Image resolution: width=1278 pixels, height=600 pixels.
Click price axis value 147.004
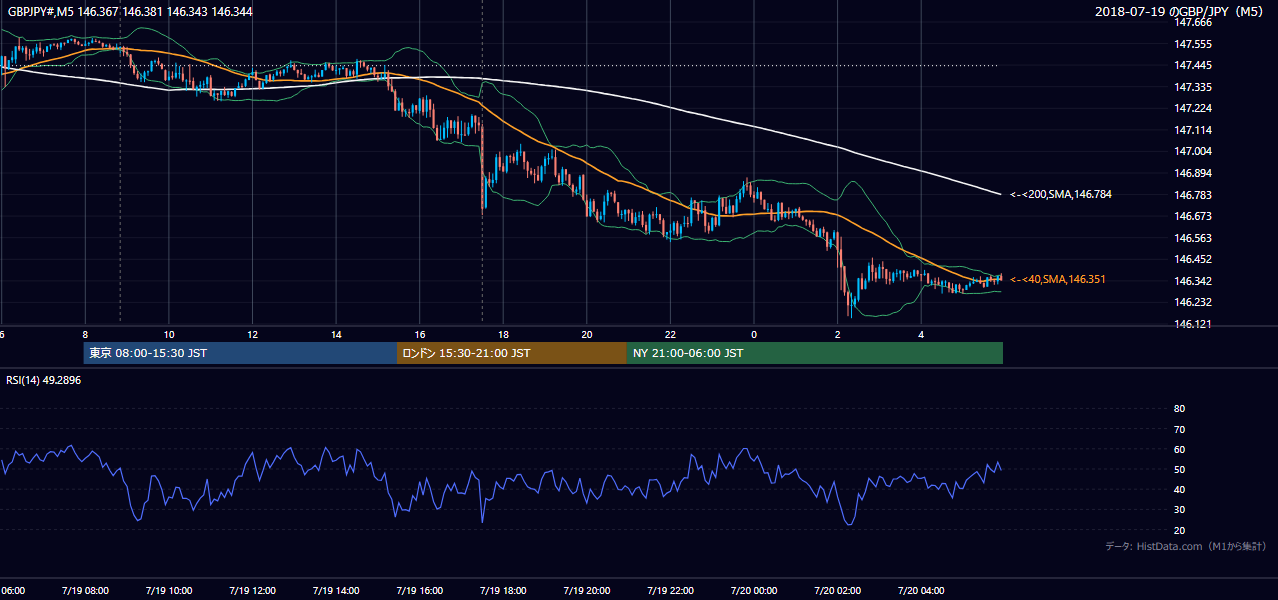pos(1194,152)
